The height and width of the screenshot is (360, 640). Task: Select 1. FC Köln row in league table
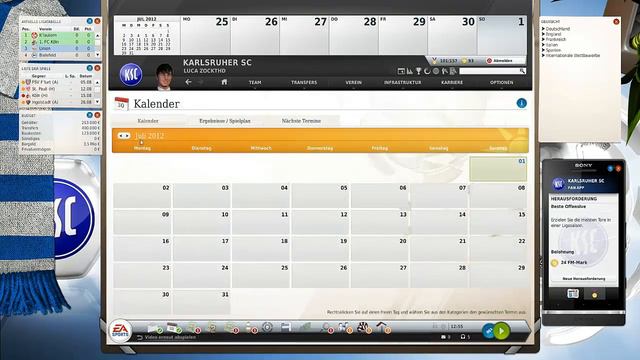pos(58,42)
